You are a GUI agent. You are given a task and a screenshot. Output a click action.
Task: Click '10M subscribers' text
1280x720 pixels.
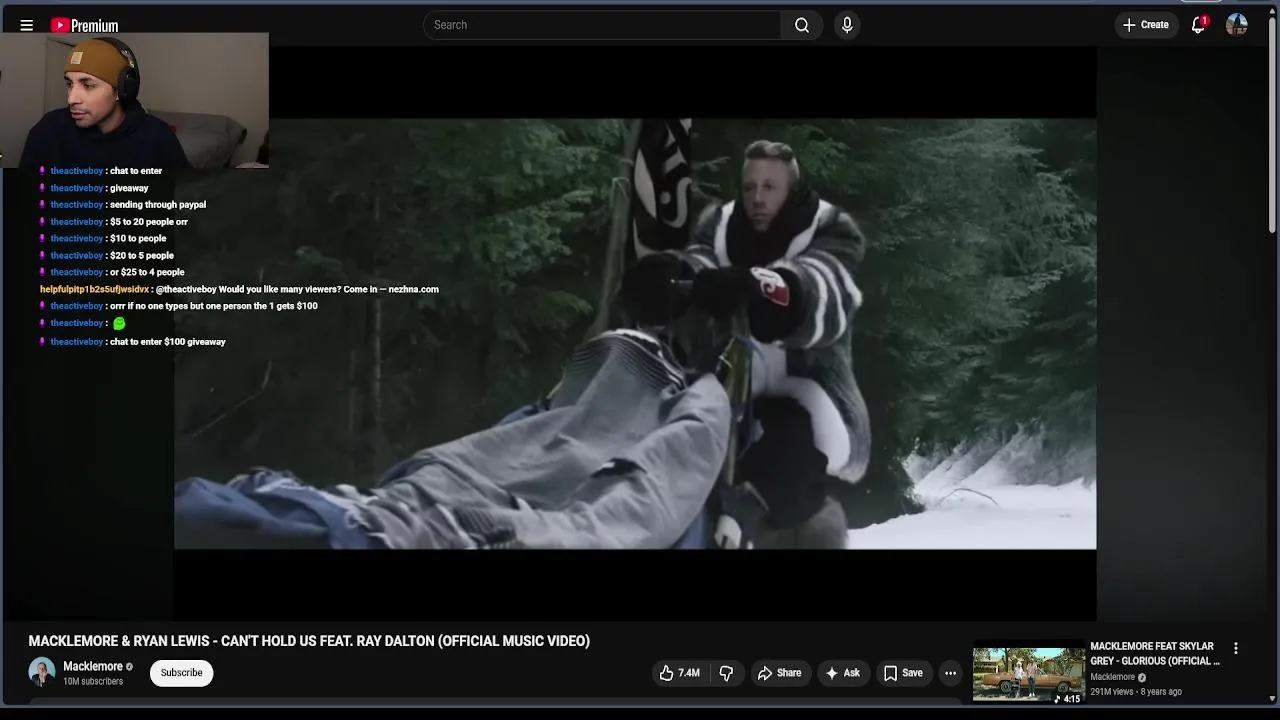coord(93,682)
